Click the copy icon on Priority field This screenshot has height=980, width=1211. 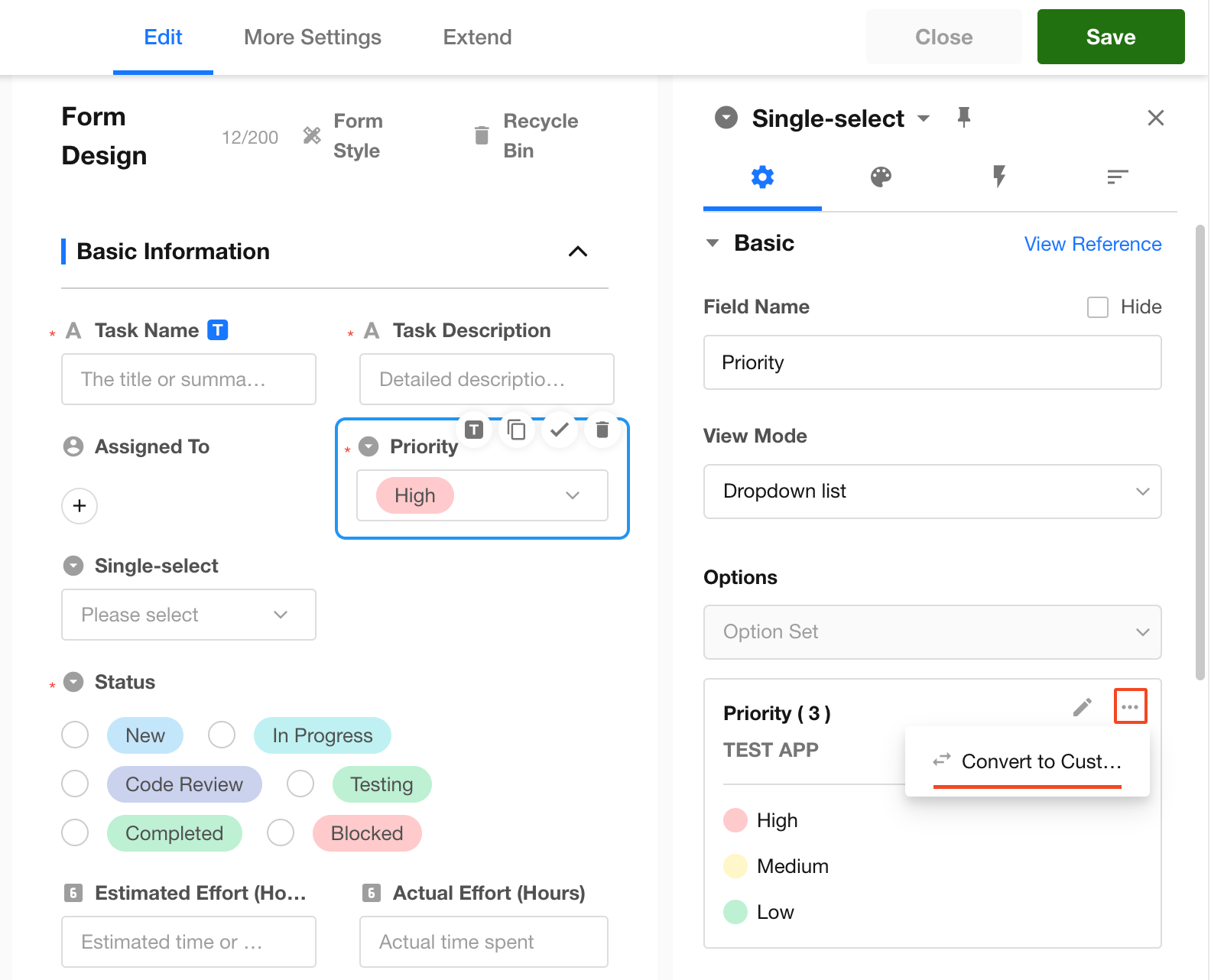(x=517, y=430)
